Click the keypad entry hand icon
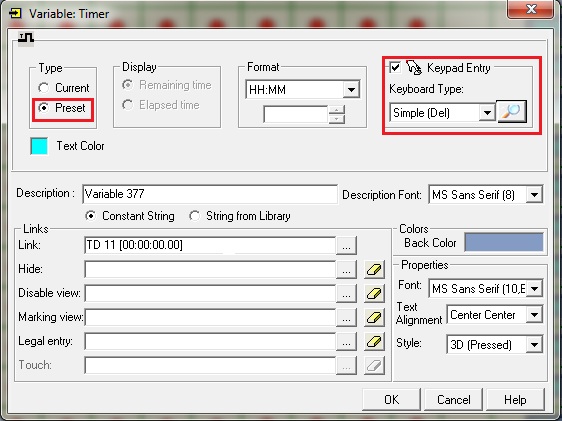The width and height of the screenshot is (562, 421). coord(414,67)
